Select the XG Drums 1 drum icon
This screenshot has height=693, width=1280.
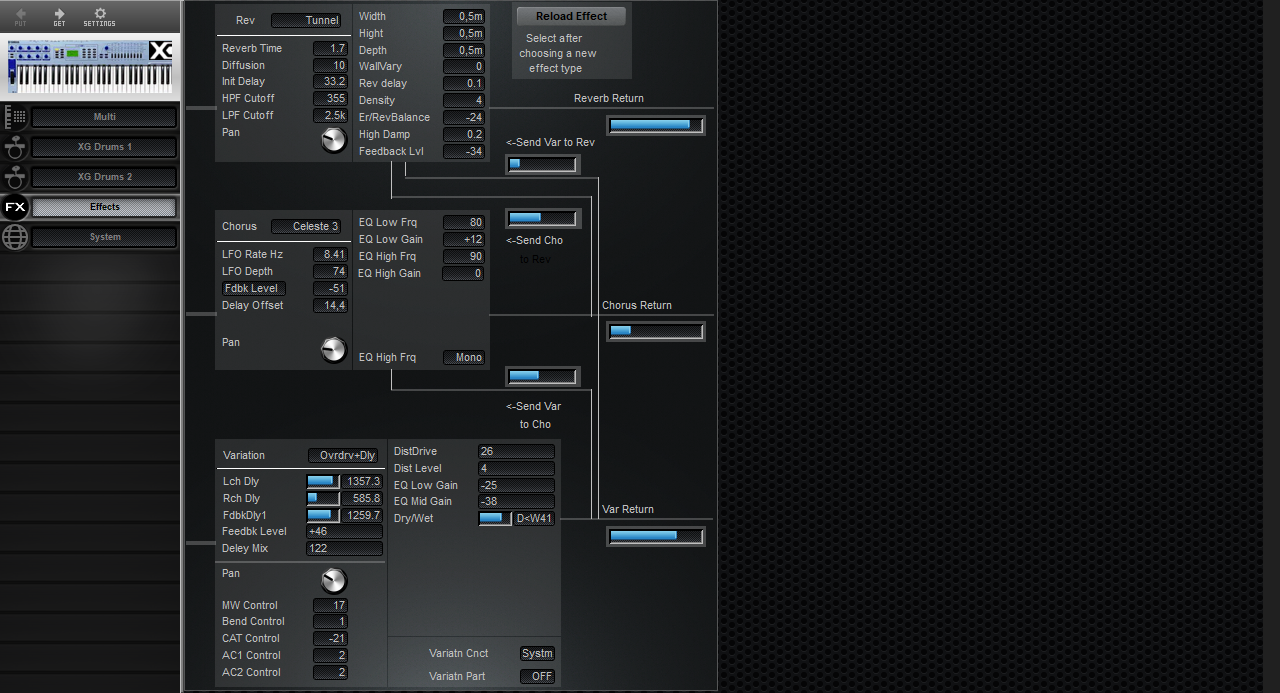[x=15, y=147]
